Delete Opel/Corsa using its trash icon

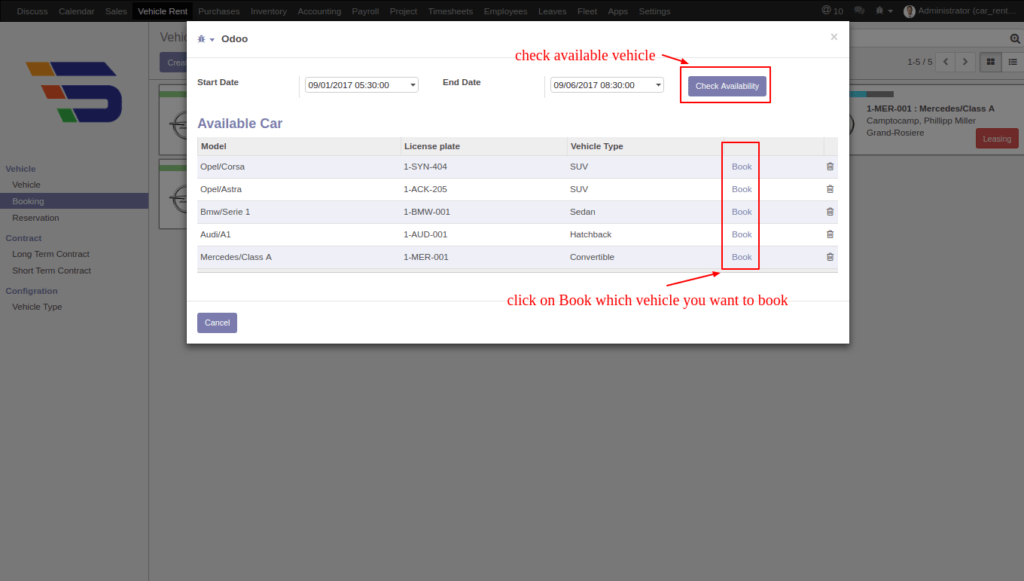[829, 166]
